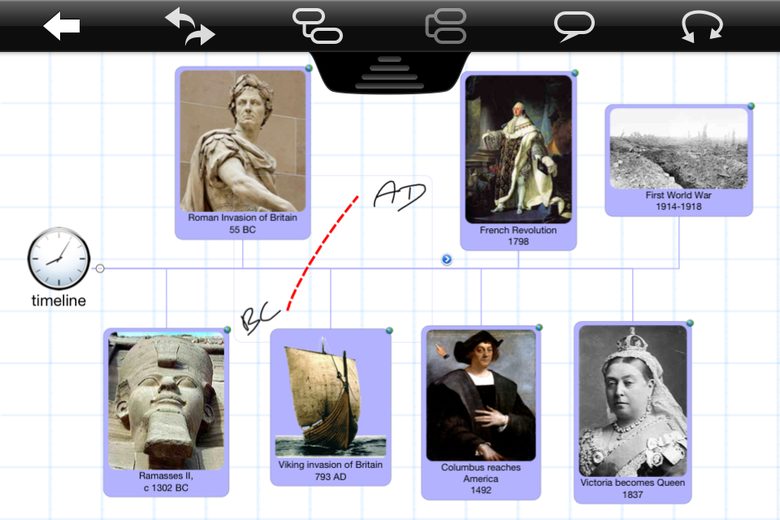Screen dimensions: 780x520
Task: Select the First World War trench photo
Action: point(679,149)
